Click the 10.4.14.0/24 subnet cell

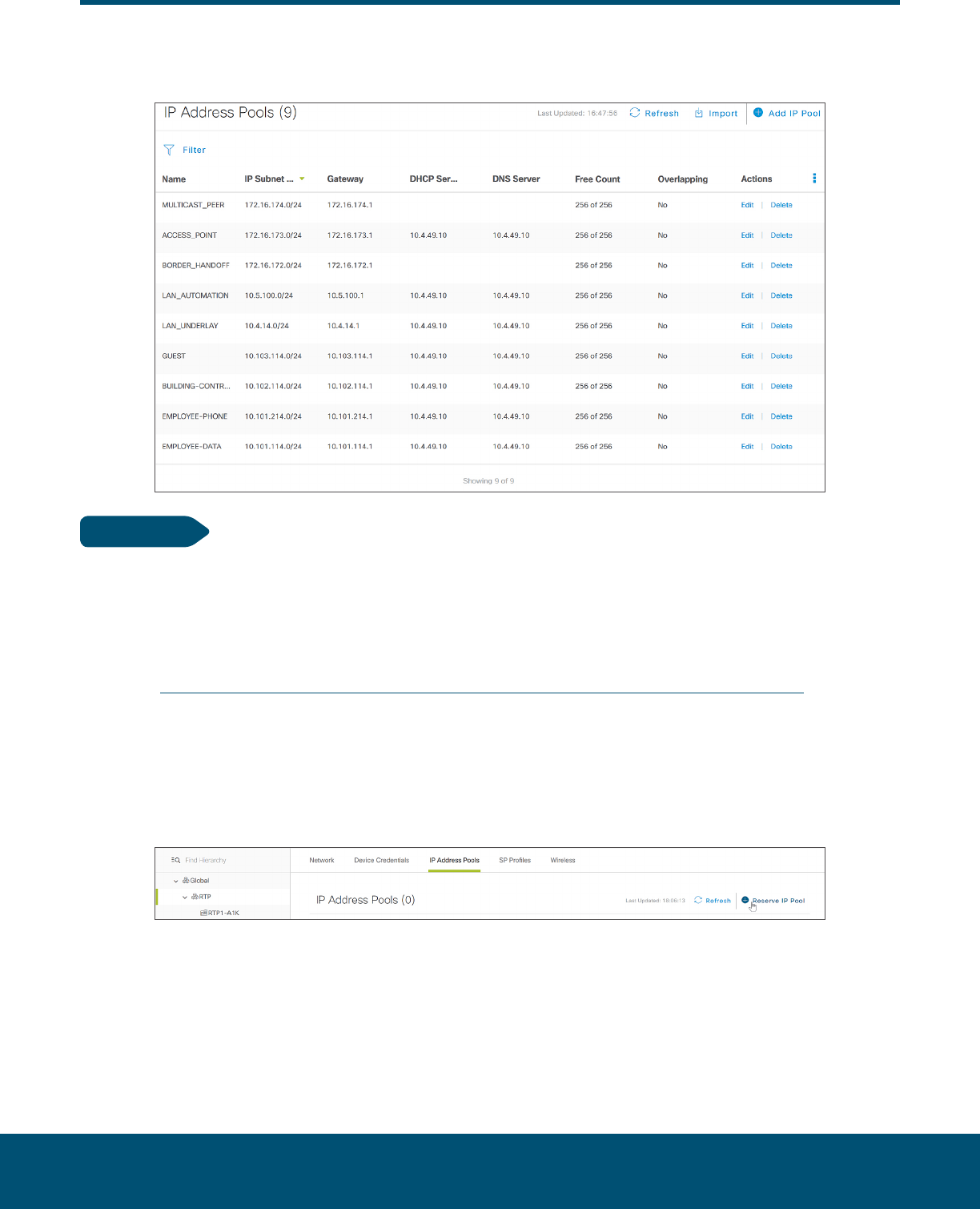click(267, 326)
